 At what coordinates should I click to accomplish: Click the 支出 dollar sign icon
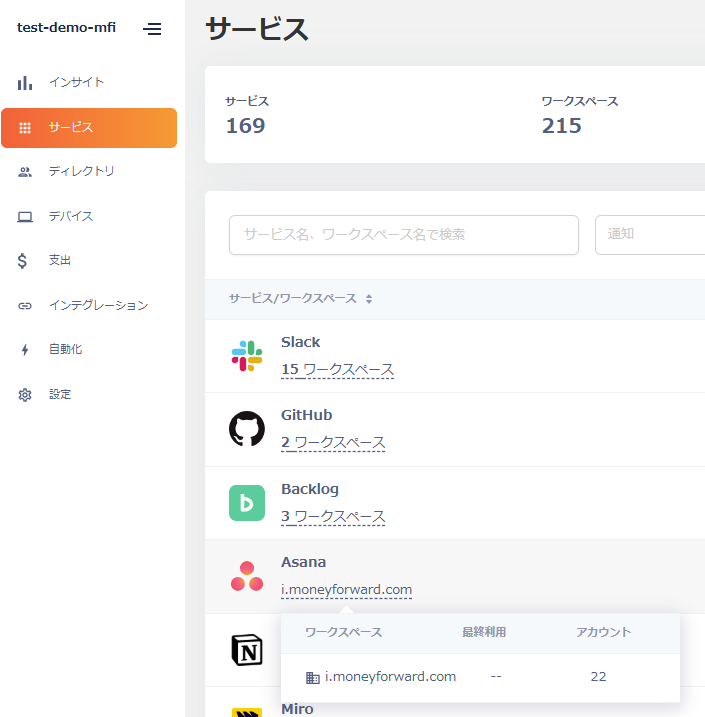(22, 261)
